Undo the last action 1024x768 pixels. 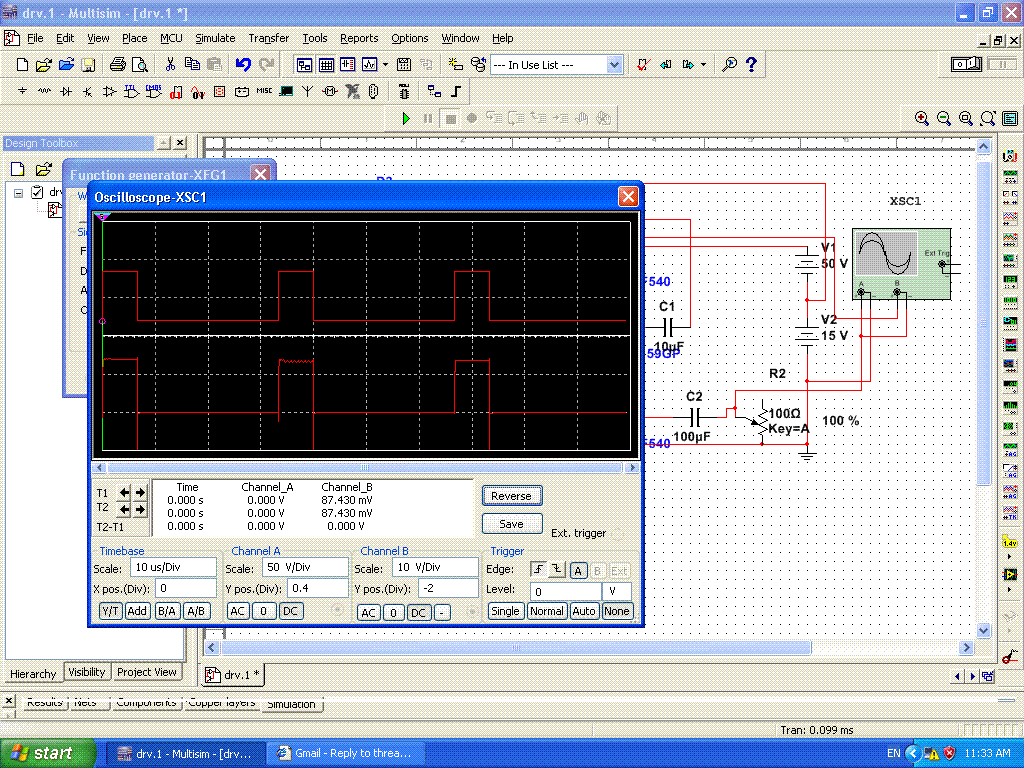243,64
